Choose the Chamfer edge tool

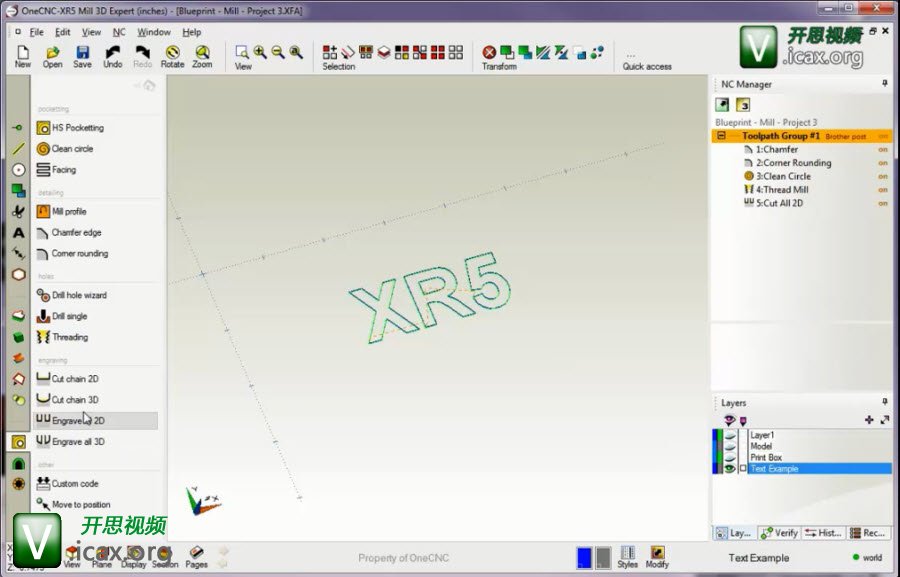(43, 233)
